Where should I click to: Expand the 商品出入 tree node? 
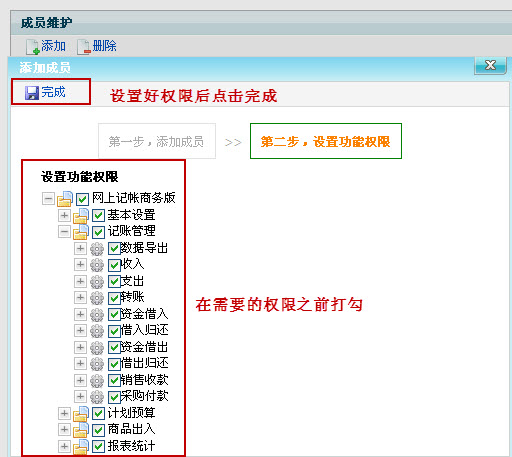click(x=64, y=429)
